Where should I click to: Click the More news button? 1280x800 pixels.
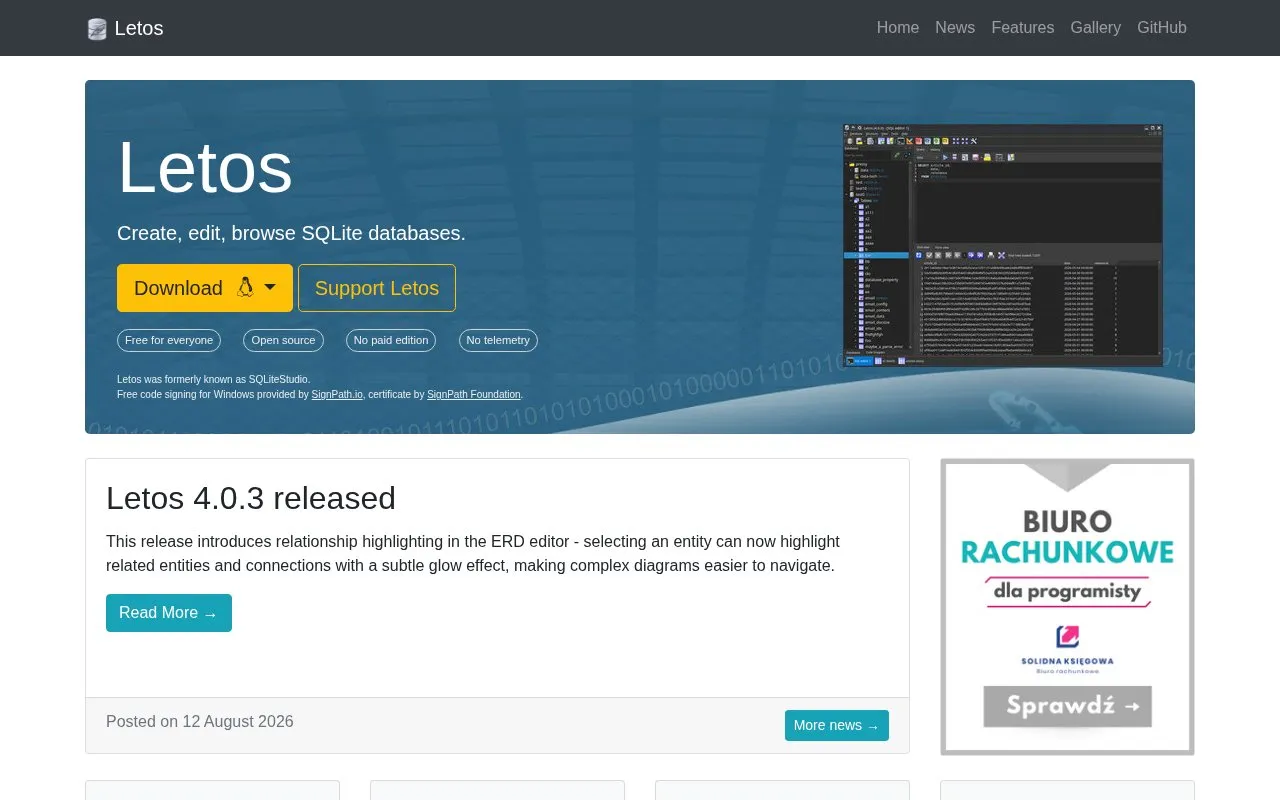tap(837, 725)
